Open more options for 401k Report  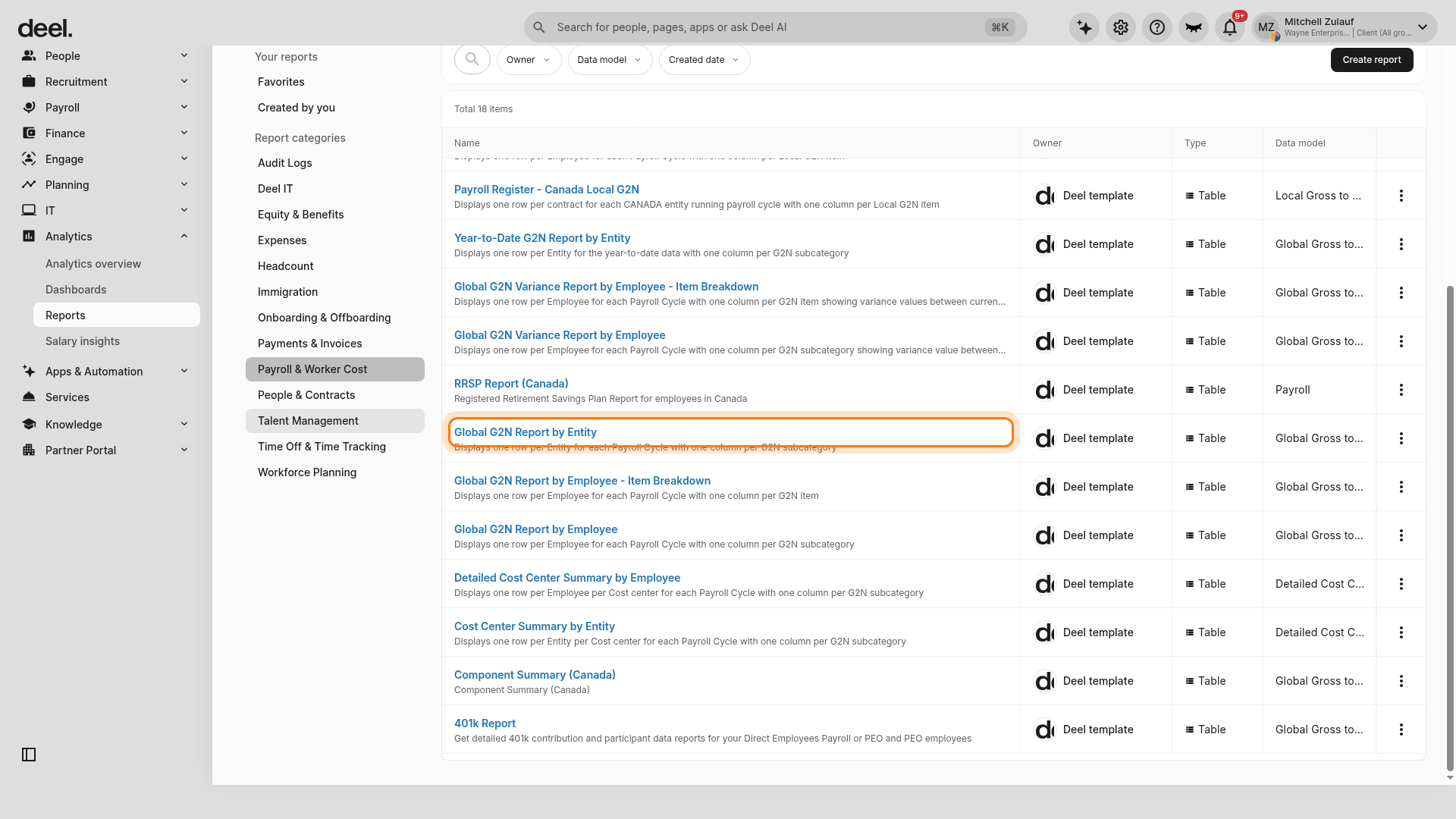click(1401, 730)
